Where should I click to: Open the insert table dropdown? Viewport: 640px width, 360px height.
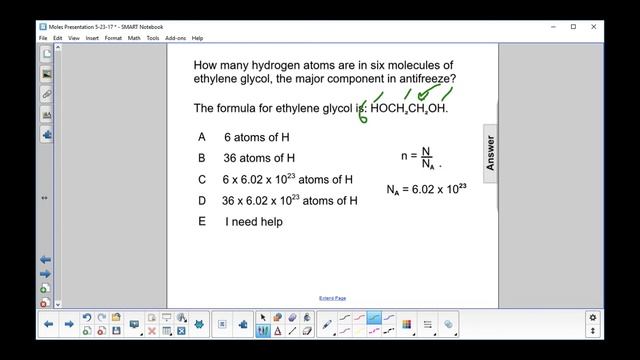pyautogui.click(x=167, y=331)
